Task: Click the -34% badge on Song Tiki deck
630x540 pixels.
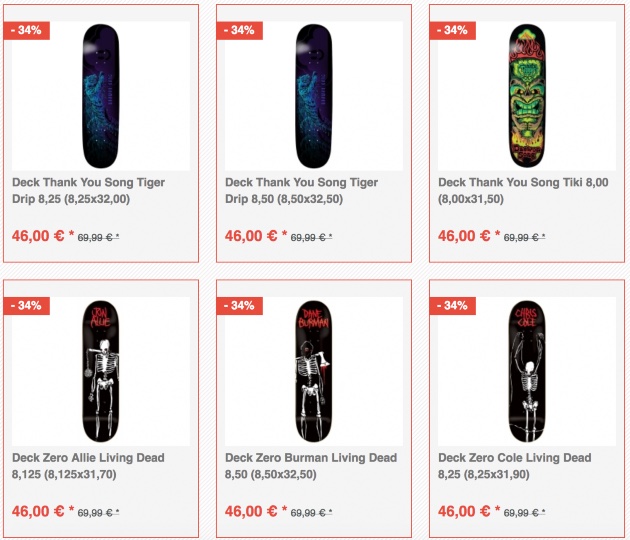Action: 453,30
